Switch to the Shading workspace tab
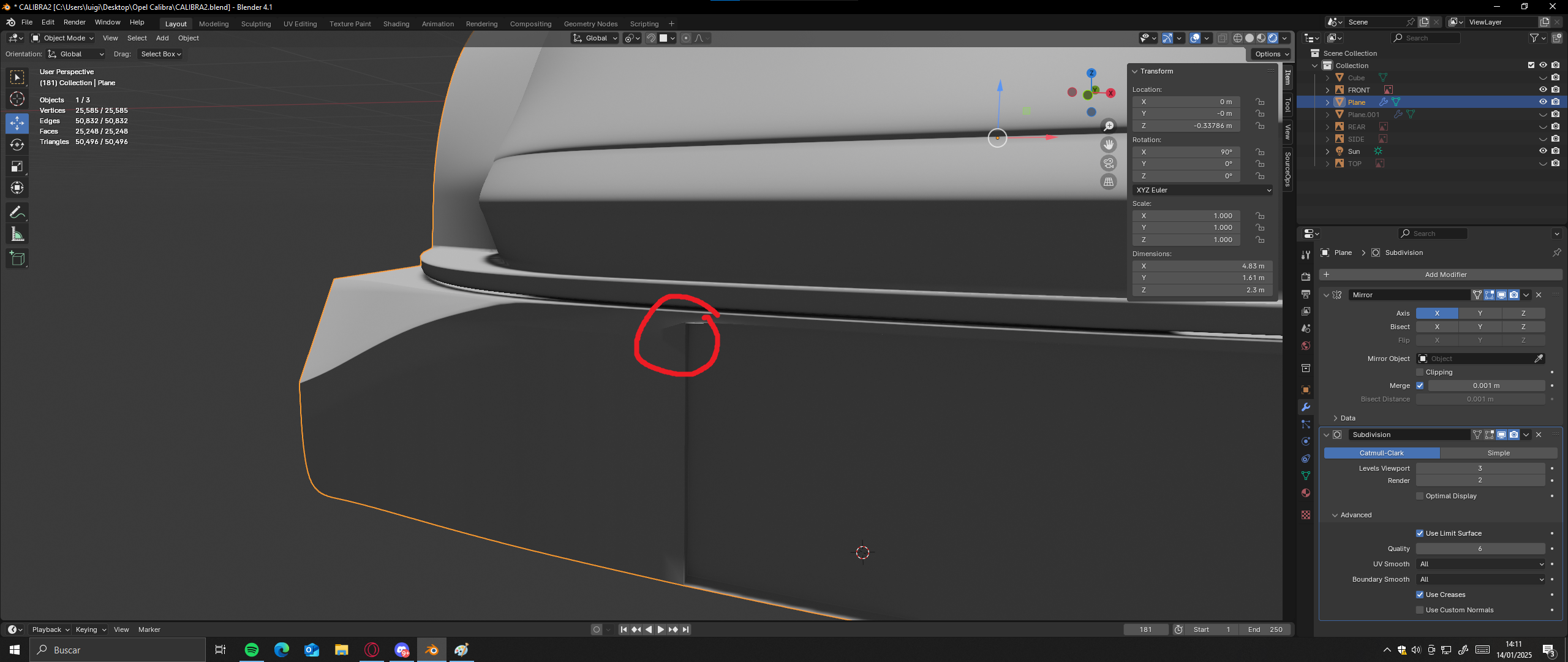 [396, 24]
